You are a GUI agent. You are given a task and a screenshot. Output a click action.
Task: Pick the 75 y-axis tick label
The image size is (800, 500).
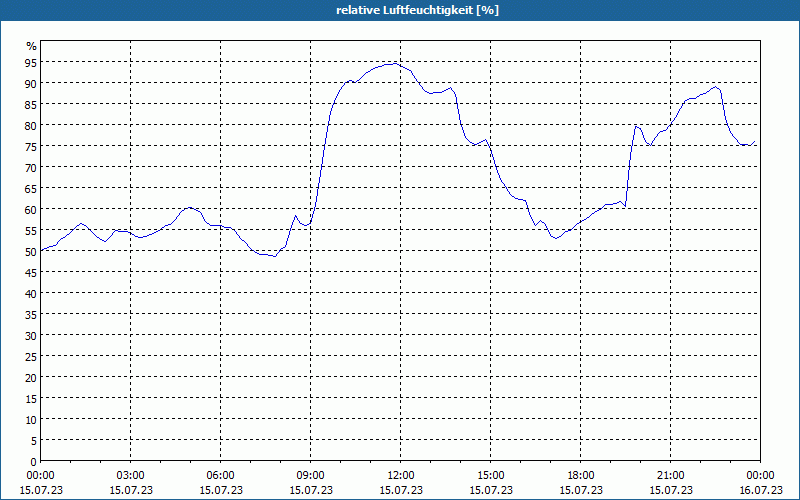31,146
